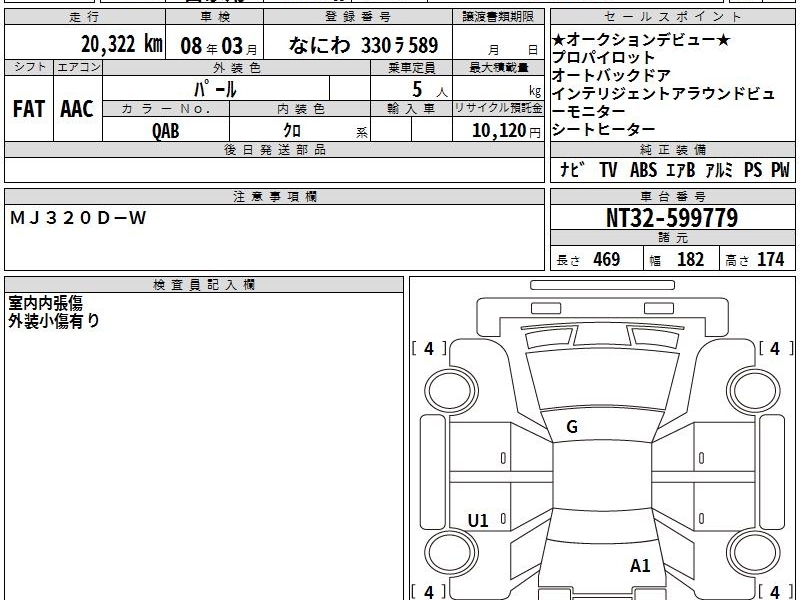The image size is (800, 600).
Task: Click the エアB equipment label
Action: (x=681, y=170)
